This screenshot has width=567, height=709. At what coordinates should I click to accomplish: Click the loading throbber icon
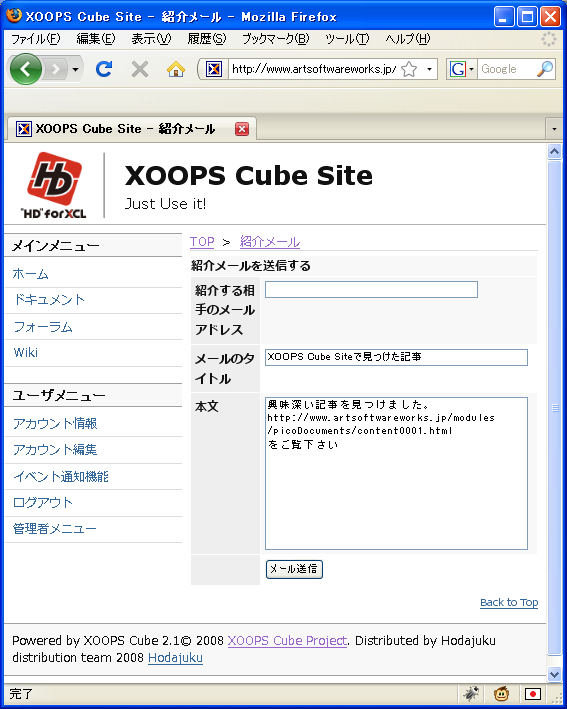549,39
